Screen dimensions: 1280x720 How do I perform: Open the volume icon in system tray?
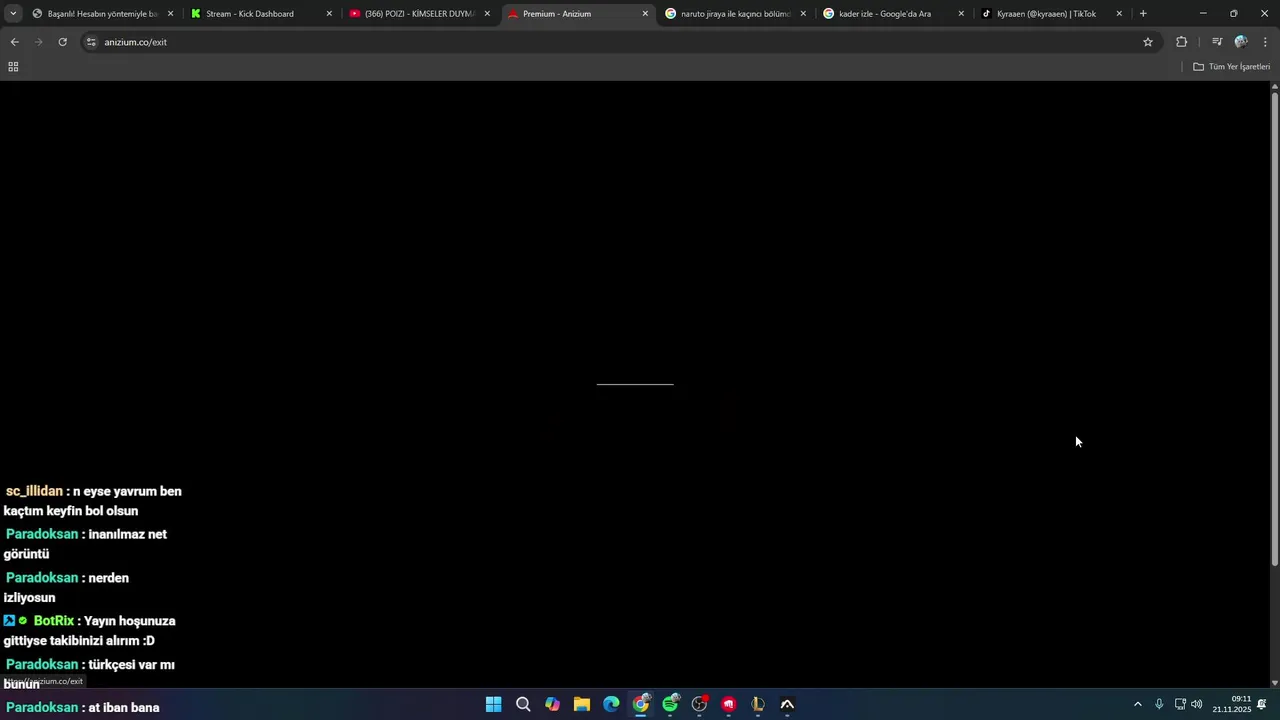(x=1197, y=704)
